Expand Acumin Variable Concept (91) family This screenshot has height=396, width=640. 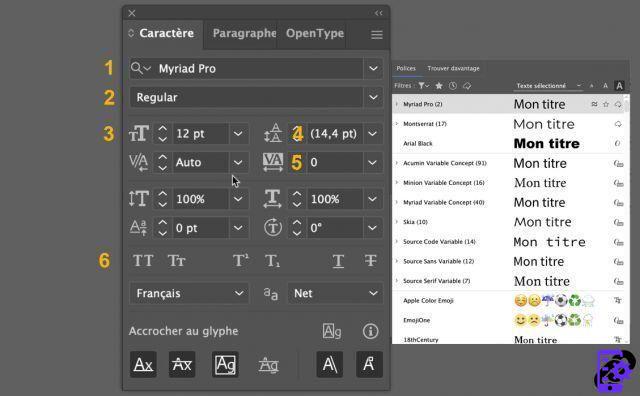pyautogui.click(x=396, y=163)
